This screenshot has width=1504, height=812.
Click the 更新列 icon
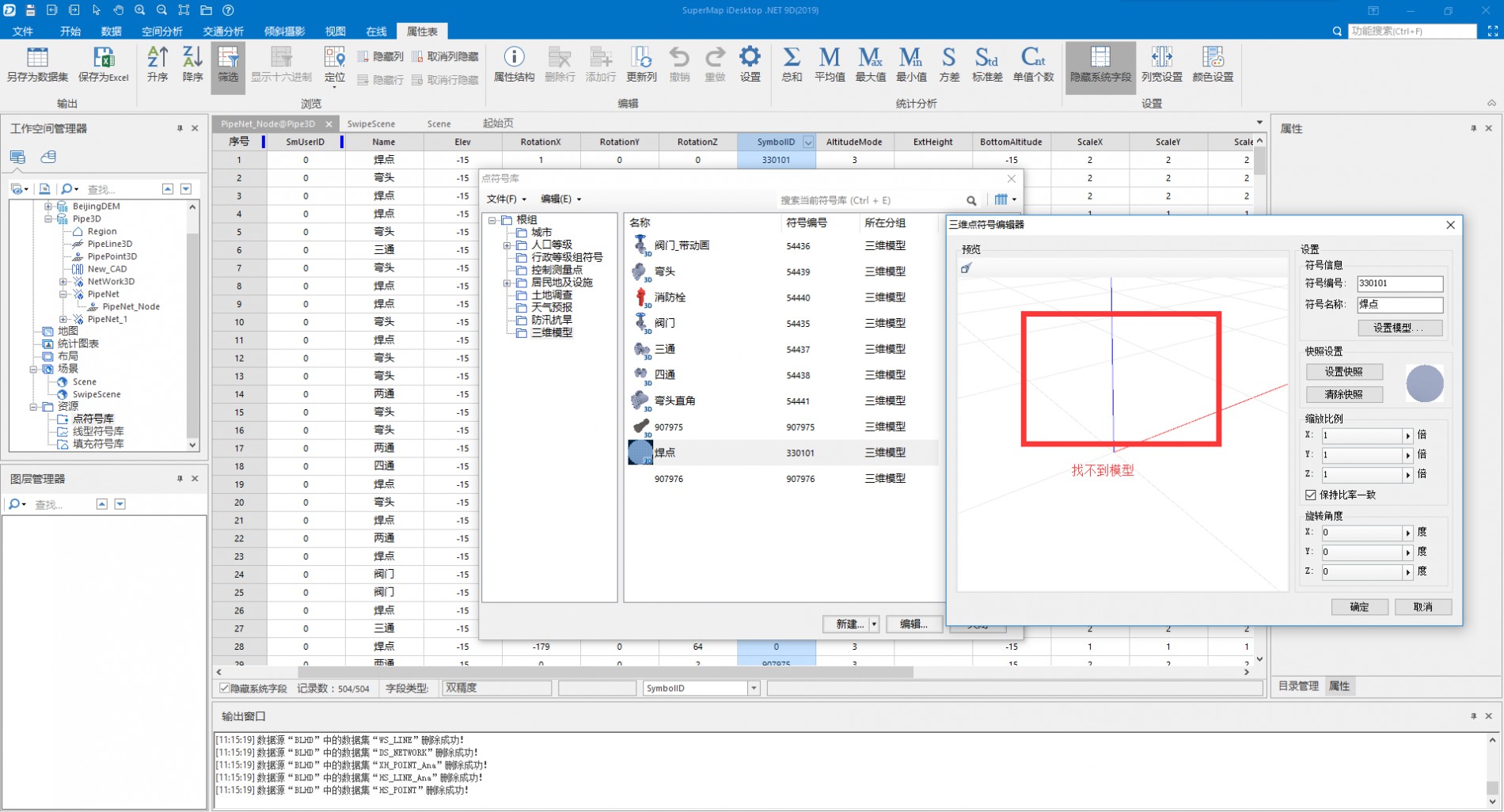(641, 65)
